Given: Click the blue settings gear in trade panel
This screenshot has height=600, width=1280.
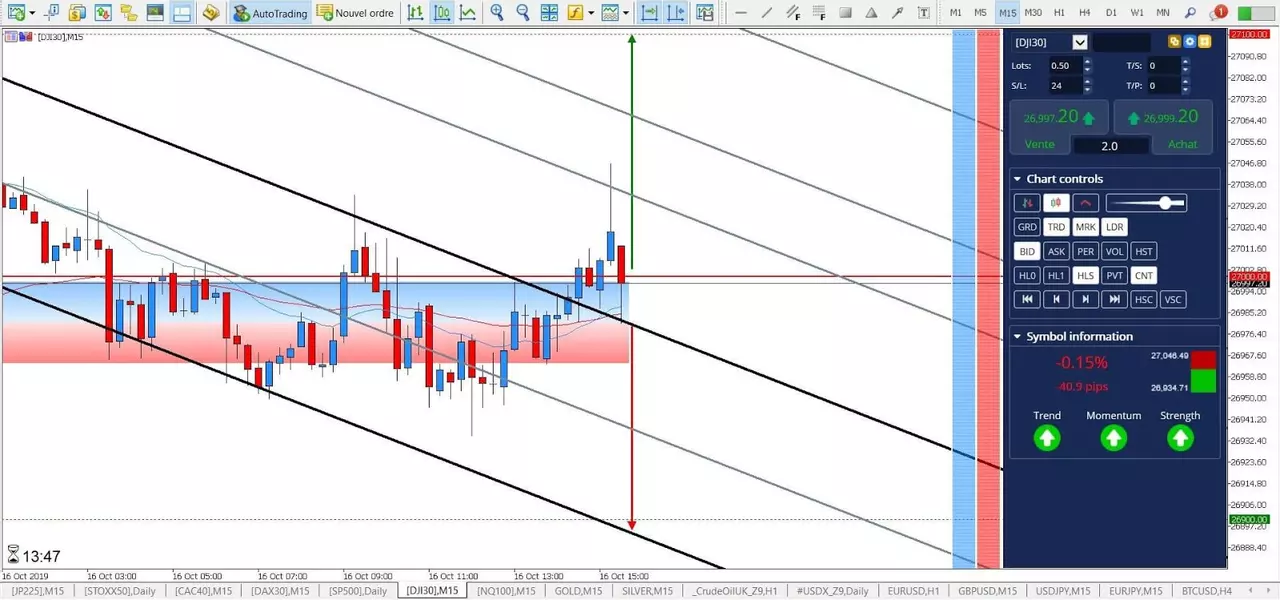Looking at the screenshot, I should 1190,42.
